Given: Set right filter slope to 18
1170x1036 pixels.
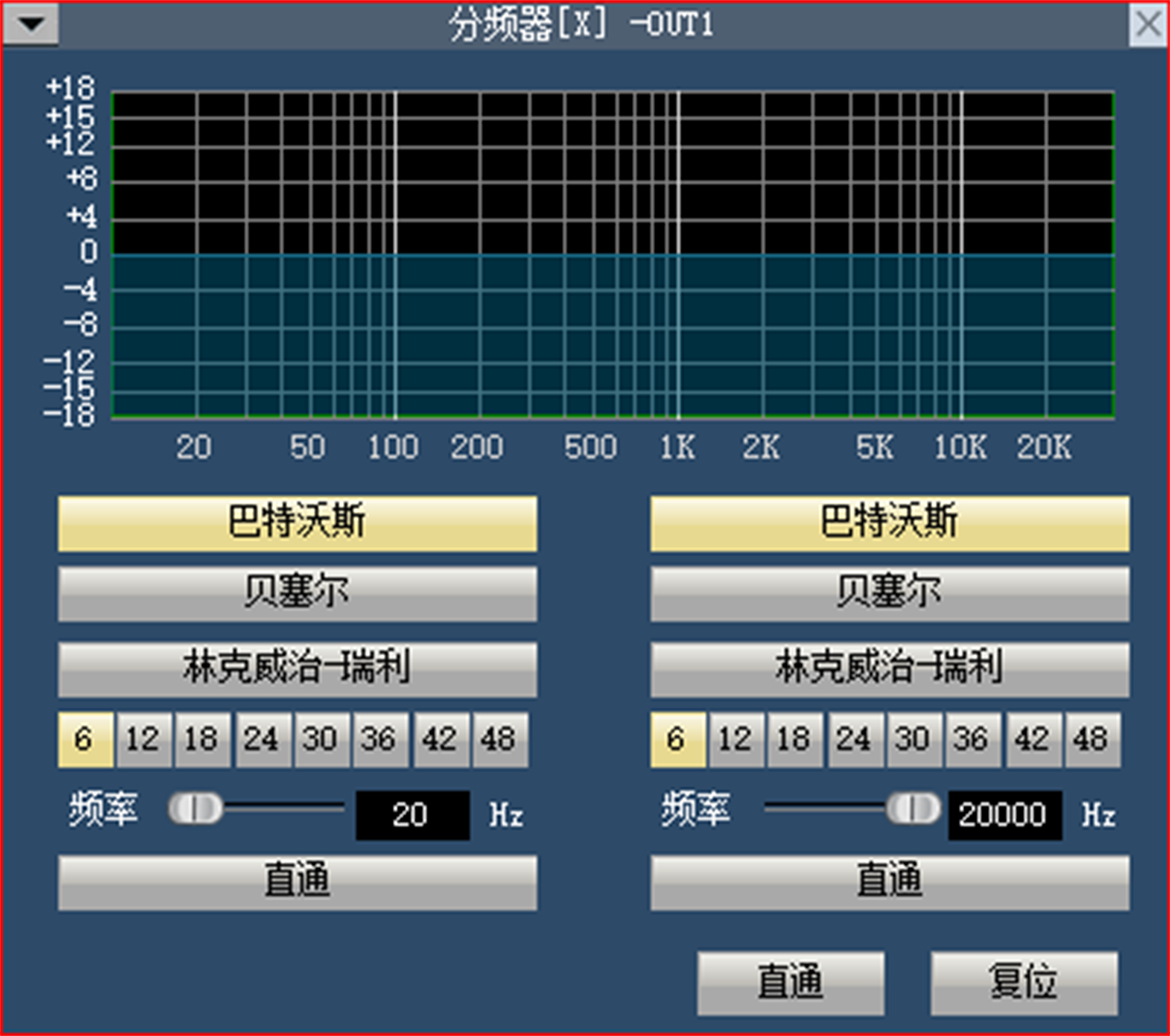Looking at the screenshot, I should (x=794, y=739).
